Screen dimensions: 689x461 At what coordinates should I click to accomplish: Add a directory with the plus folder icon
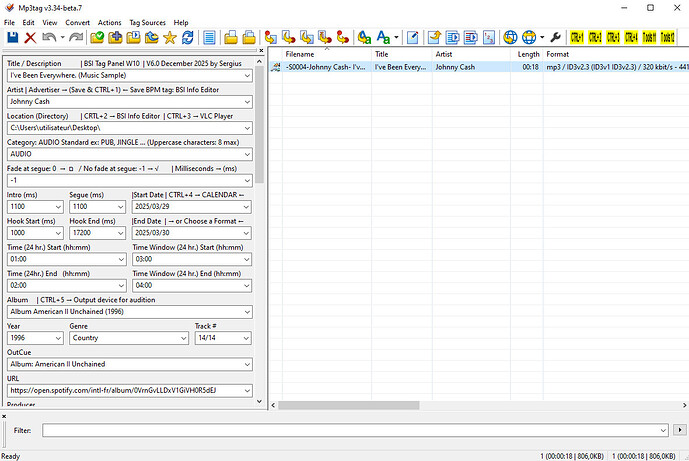coord(115,38)
